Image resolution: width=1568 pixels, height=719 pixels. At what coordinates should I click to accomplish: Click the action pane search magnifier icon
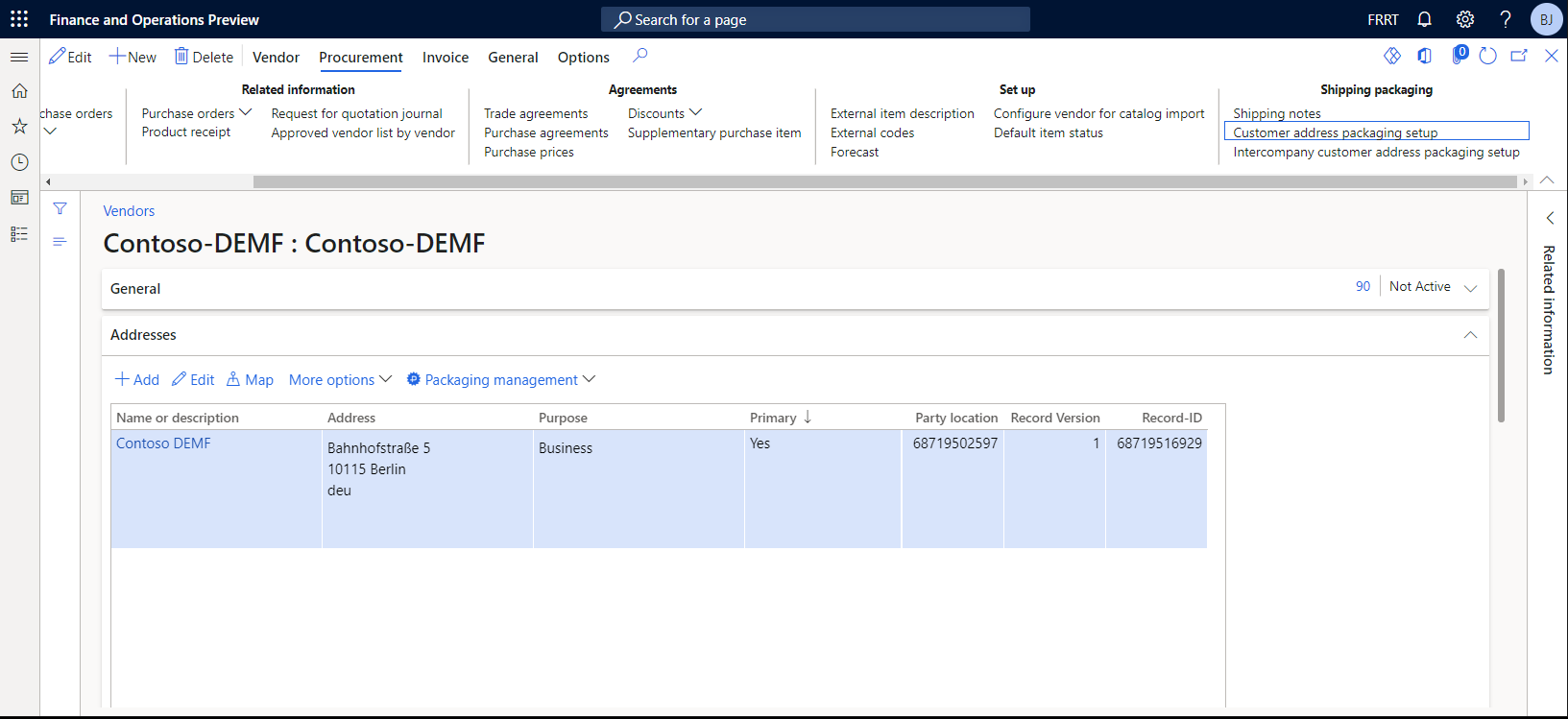coord(640,56)
